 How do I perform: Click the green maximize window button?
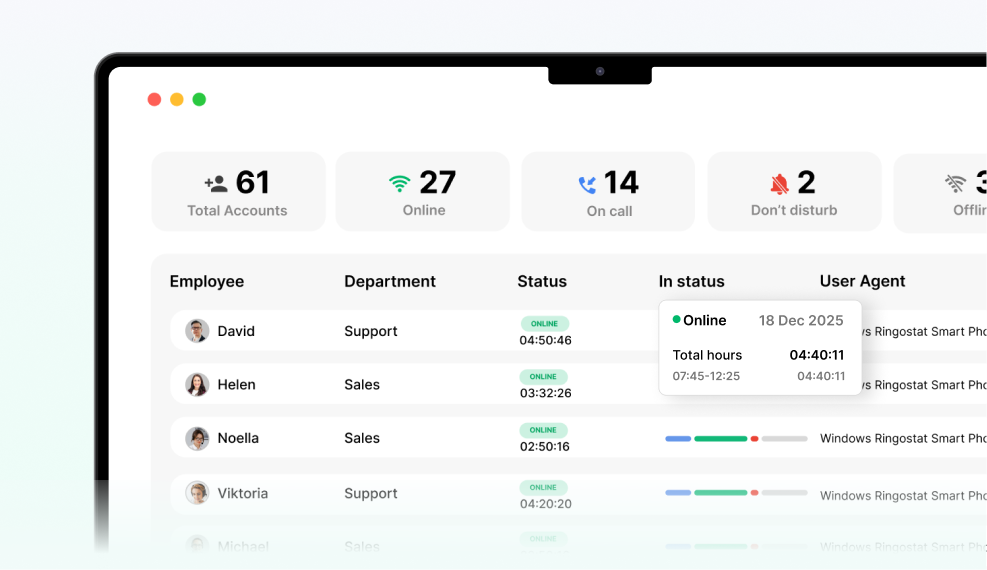click(x=199, y=99)
